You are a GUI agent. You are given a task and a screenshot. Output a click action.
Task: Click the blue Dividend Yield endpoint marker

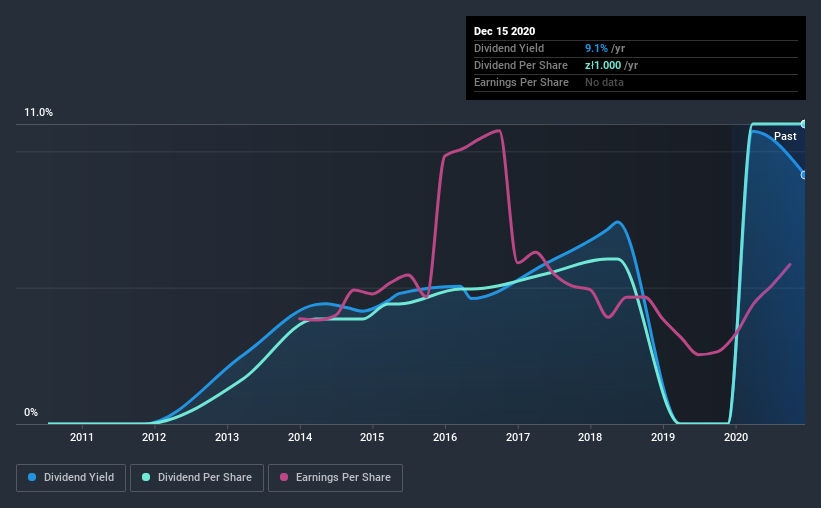(x=804, y=175)
